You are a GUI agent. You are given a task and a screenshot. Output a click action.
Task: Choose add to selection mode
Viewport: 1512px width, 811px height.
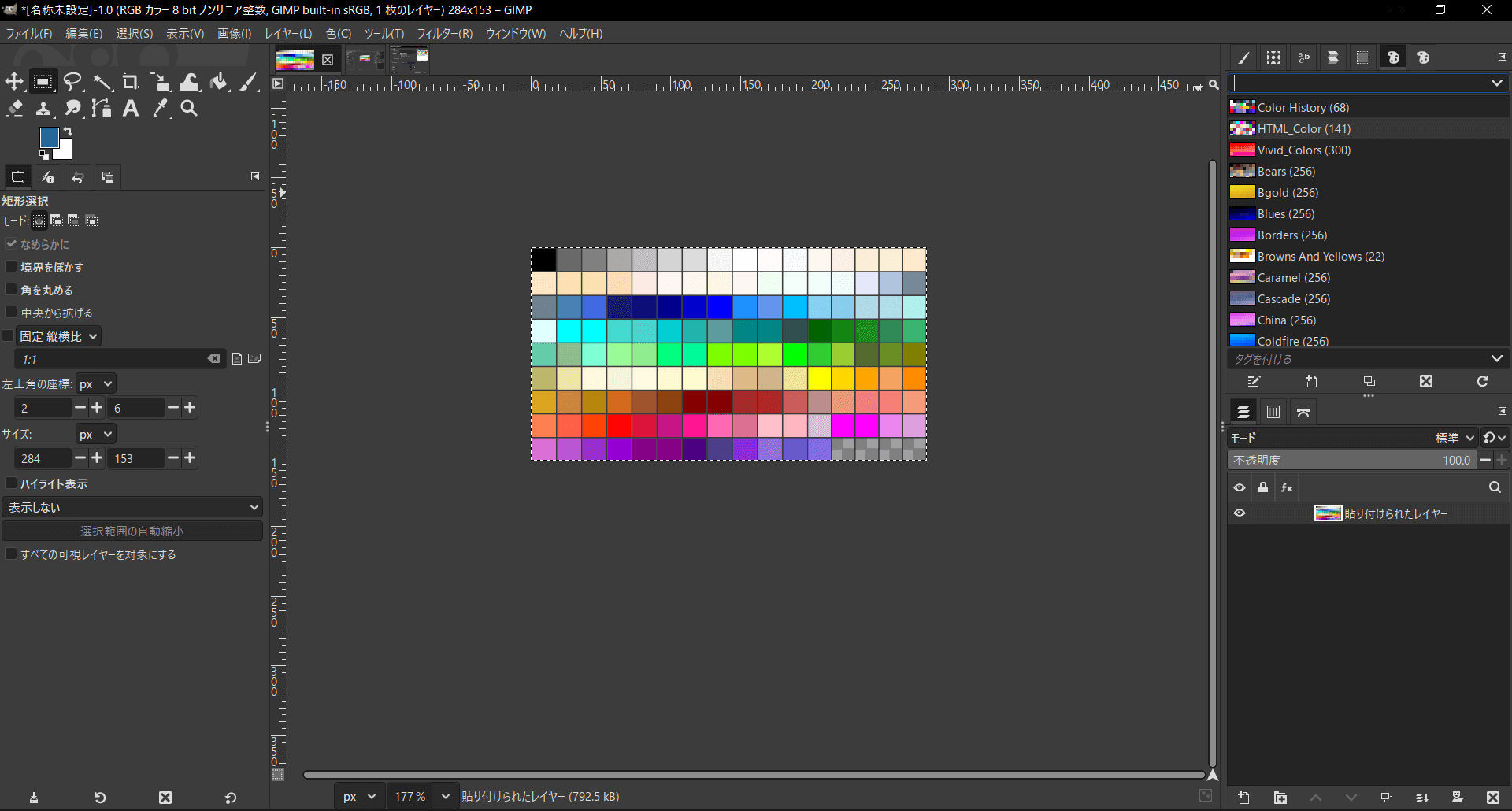click(56, 220)
